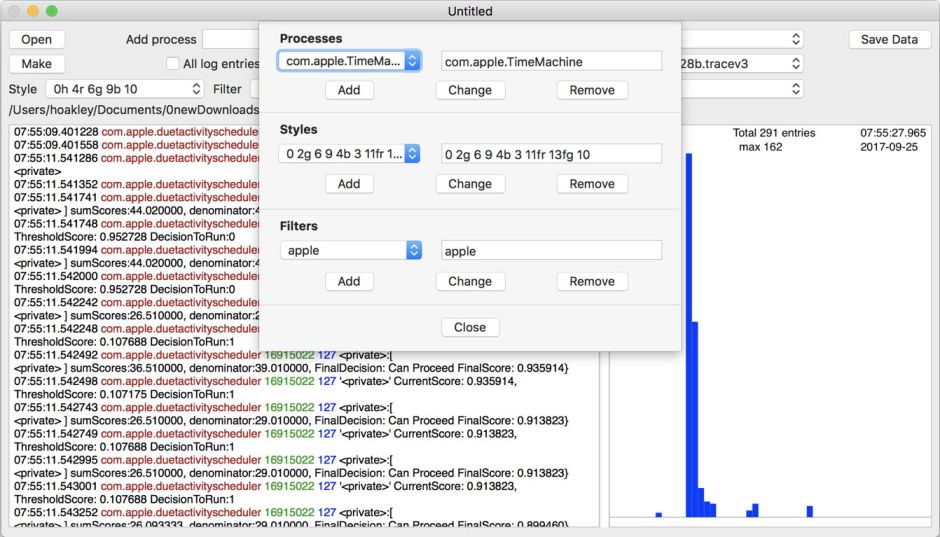Click the com.apple.TimeMachine text field
Image resolution: width=940 pixels, height=537 pixels.
pos(551,62)
